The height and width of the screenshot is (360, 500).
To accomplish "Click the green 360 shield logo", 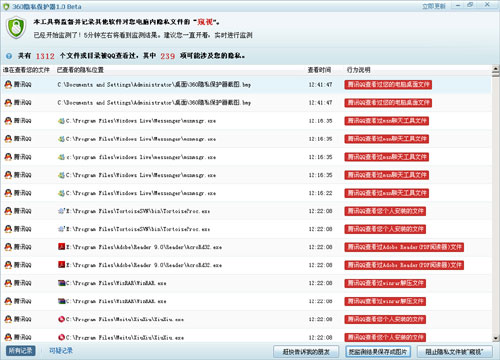I will pyautogui.click(x=16, y=28).
